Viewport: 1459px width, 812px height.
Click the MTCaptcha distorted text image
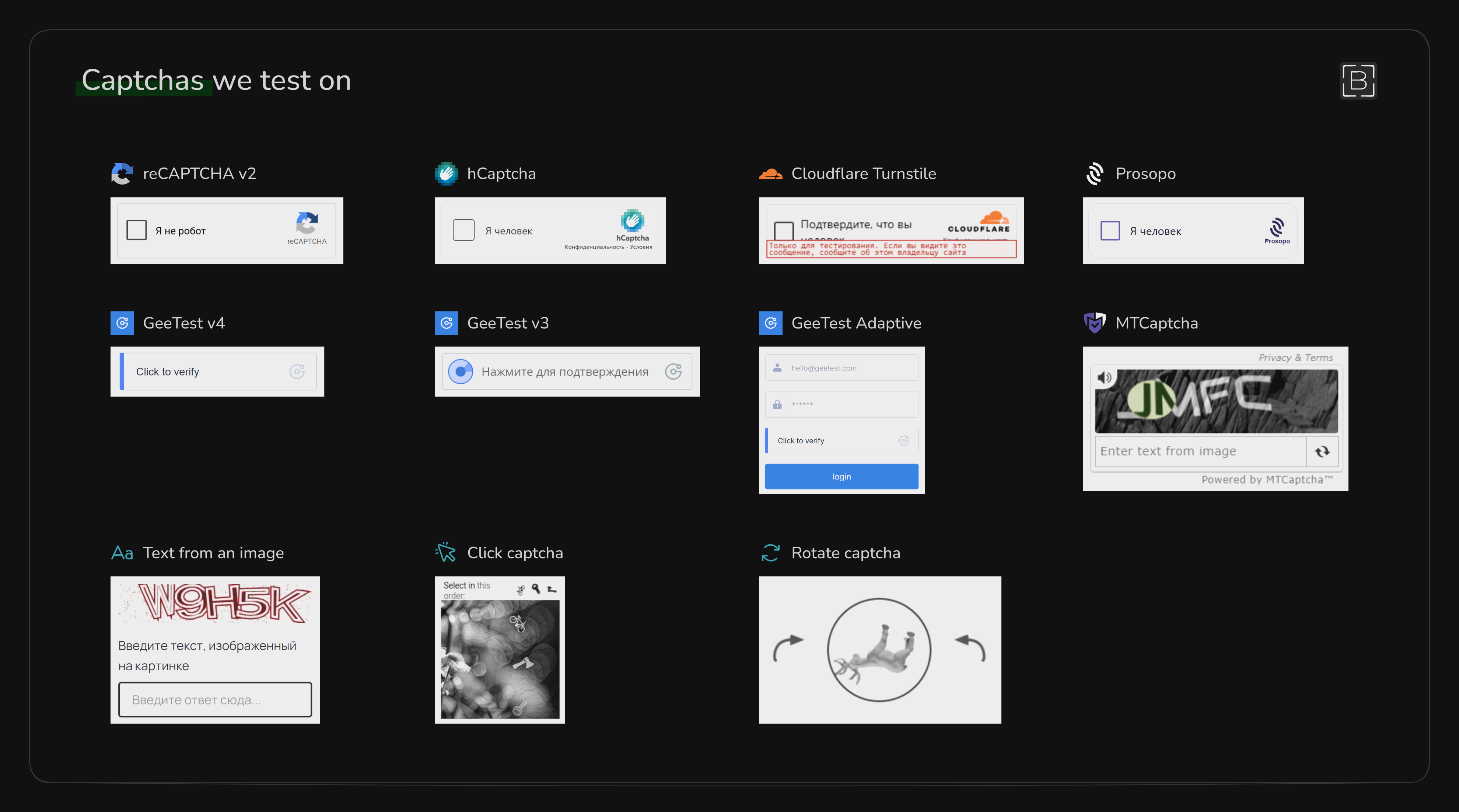(x=1217, y=401)
